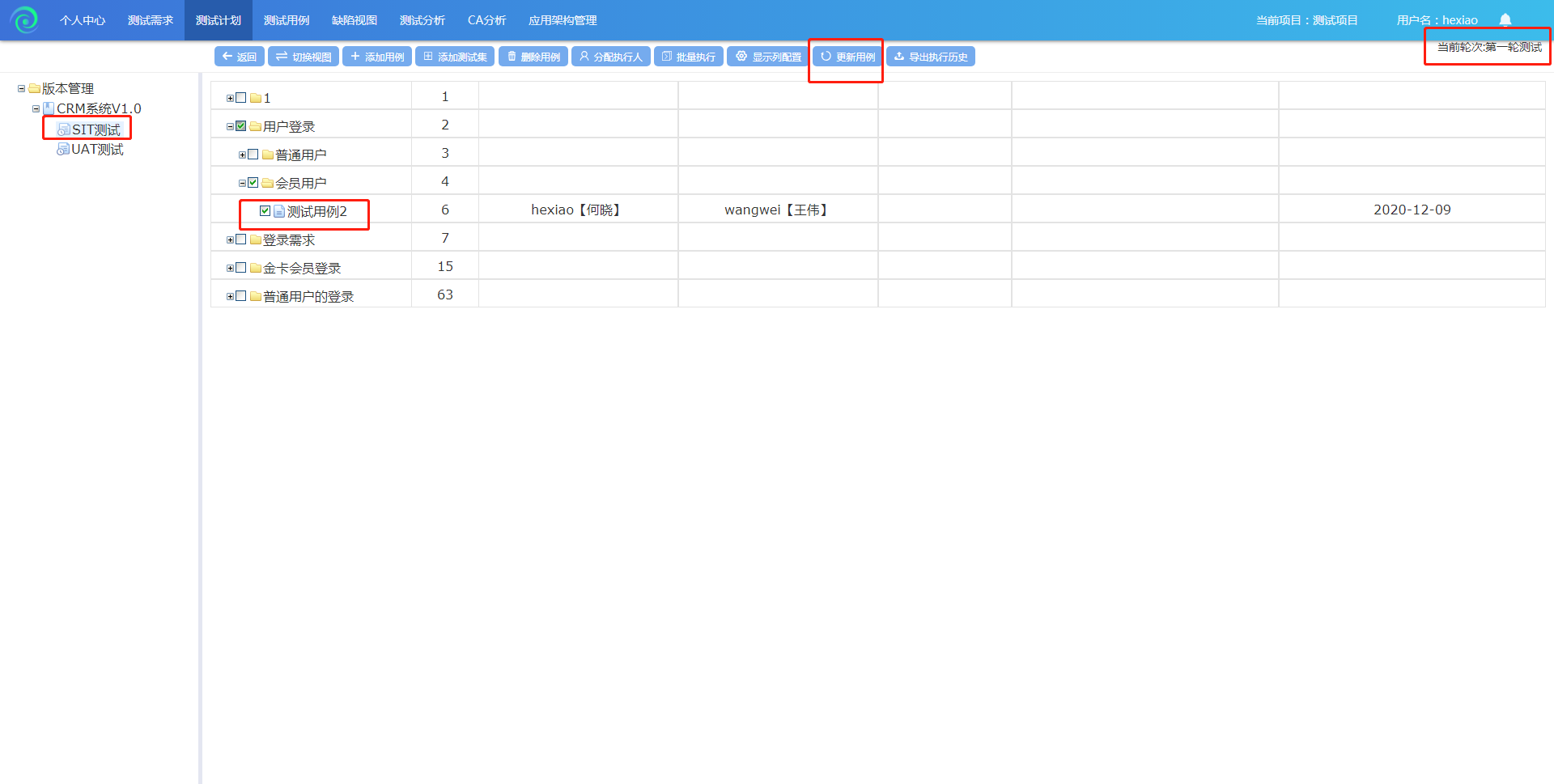Check the 普通用户 folder checkbox
Screen dimensions: 1554x784
[253, 155]
